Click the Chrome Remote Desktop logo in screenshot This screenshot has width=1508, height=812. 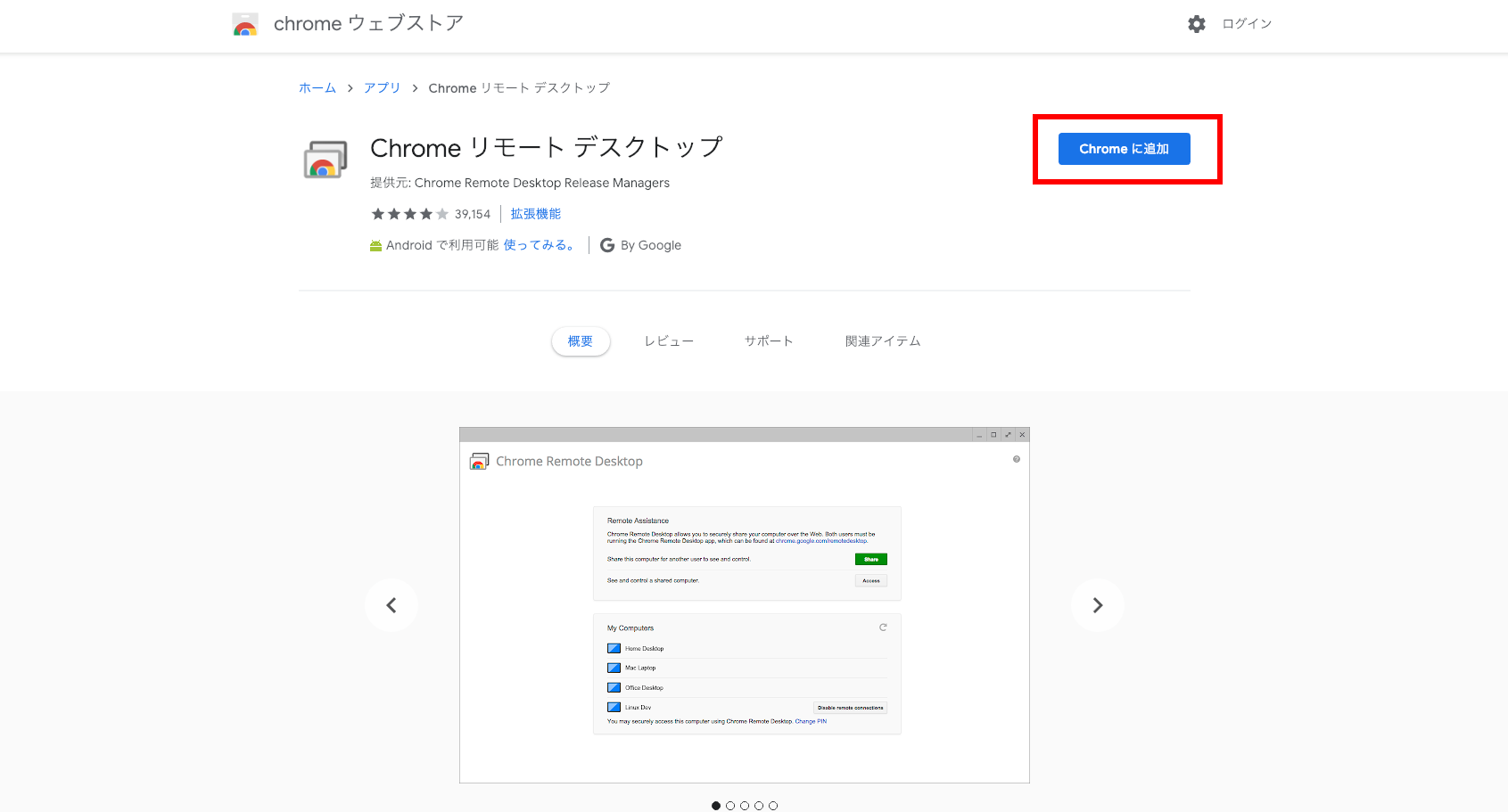tap(479, 461)
